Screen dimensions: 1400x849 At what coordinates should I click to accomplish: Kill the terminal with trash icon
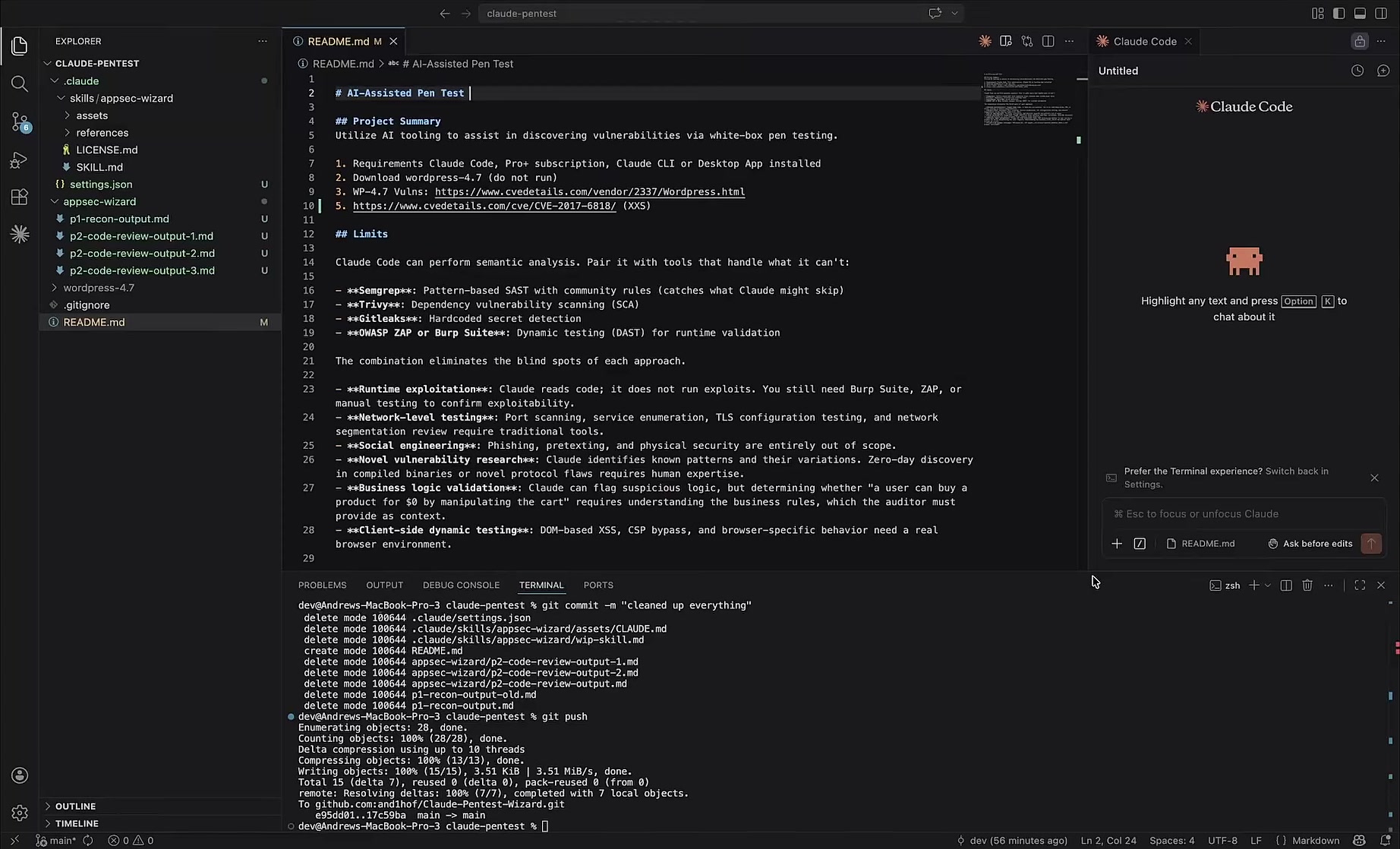[1307, 585]
